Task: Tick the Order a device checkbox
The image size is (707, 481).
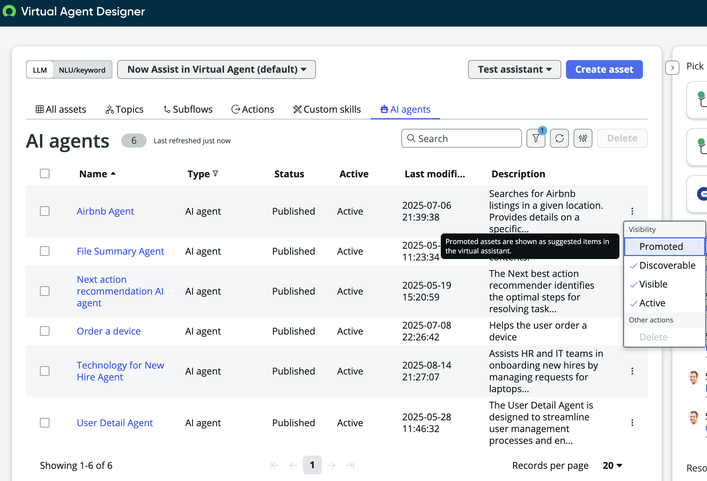Action: point(44,331)
